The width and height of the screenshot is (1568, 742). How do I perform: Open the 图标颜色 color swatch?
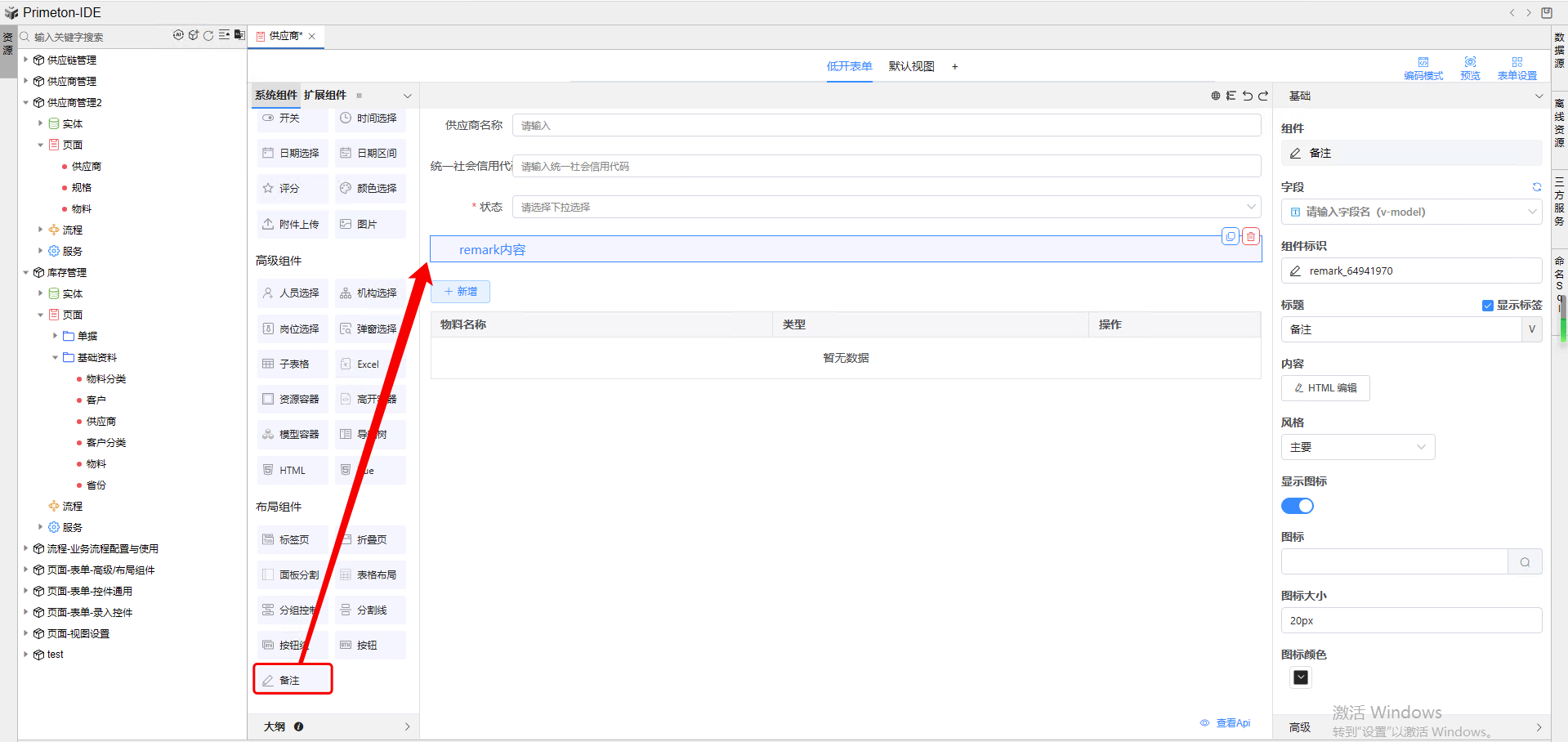click(1300, 677)
